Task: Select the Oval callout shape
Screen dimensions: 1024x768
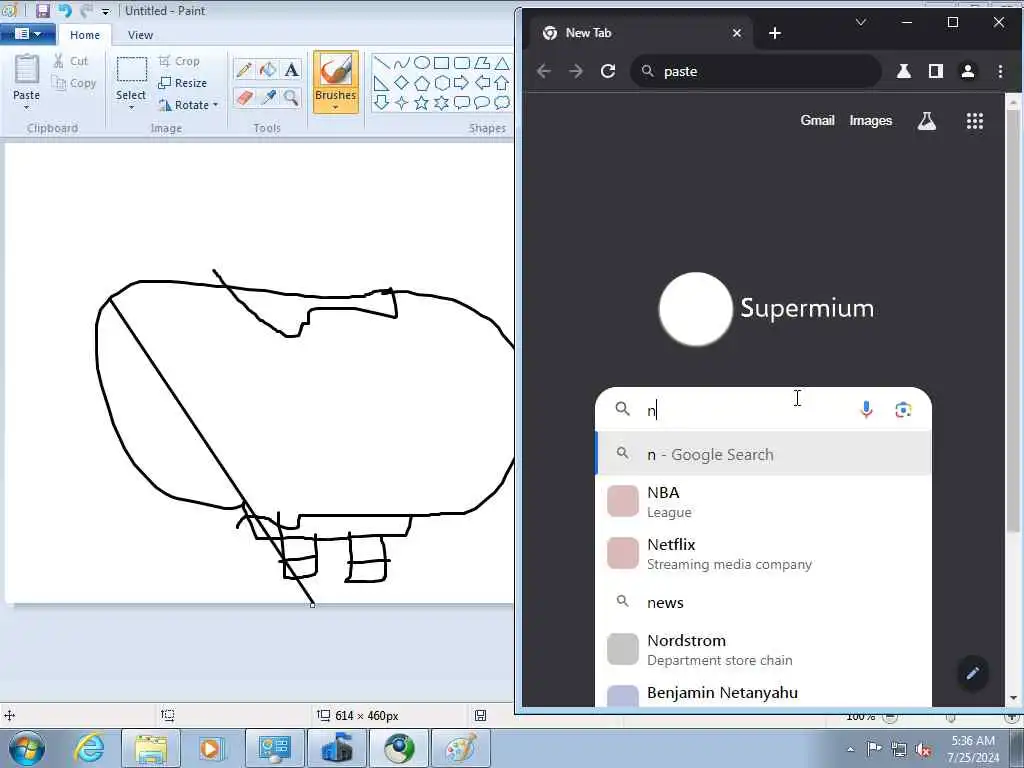Action: tap(482, 103)
